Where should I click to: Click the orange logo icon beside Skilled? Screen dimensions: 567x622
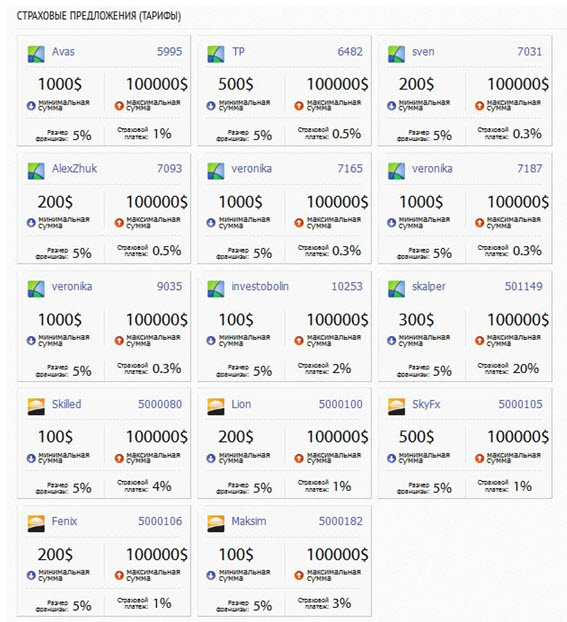(36, 407)
